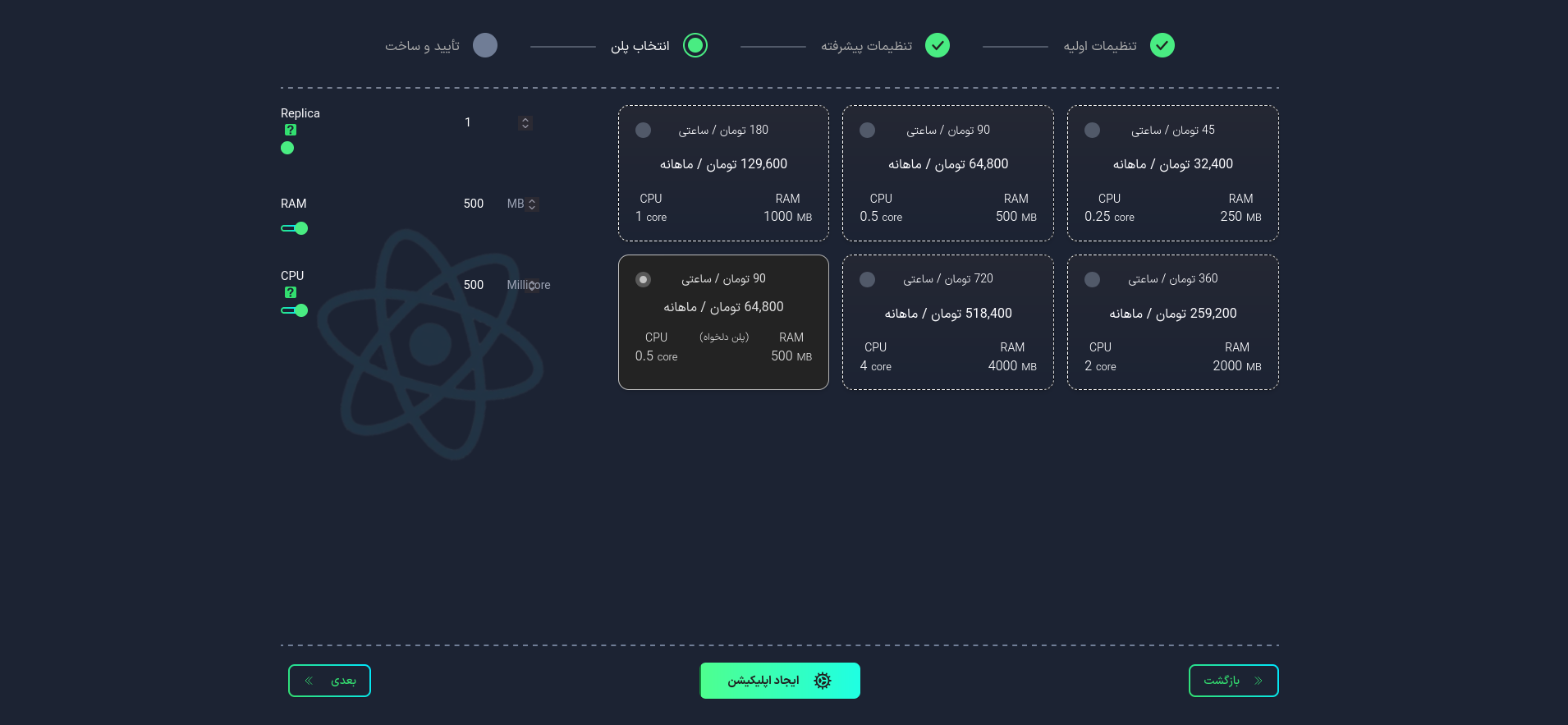Click the active circle icon of انتخاب پلن step
1568x725 pixels.
pos(695,45)
